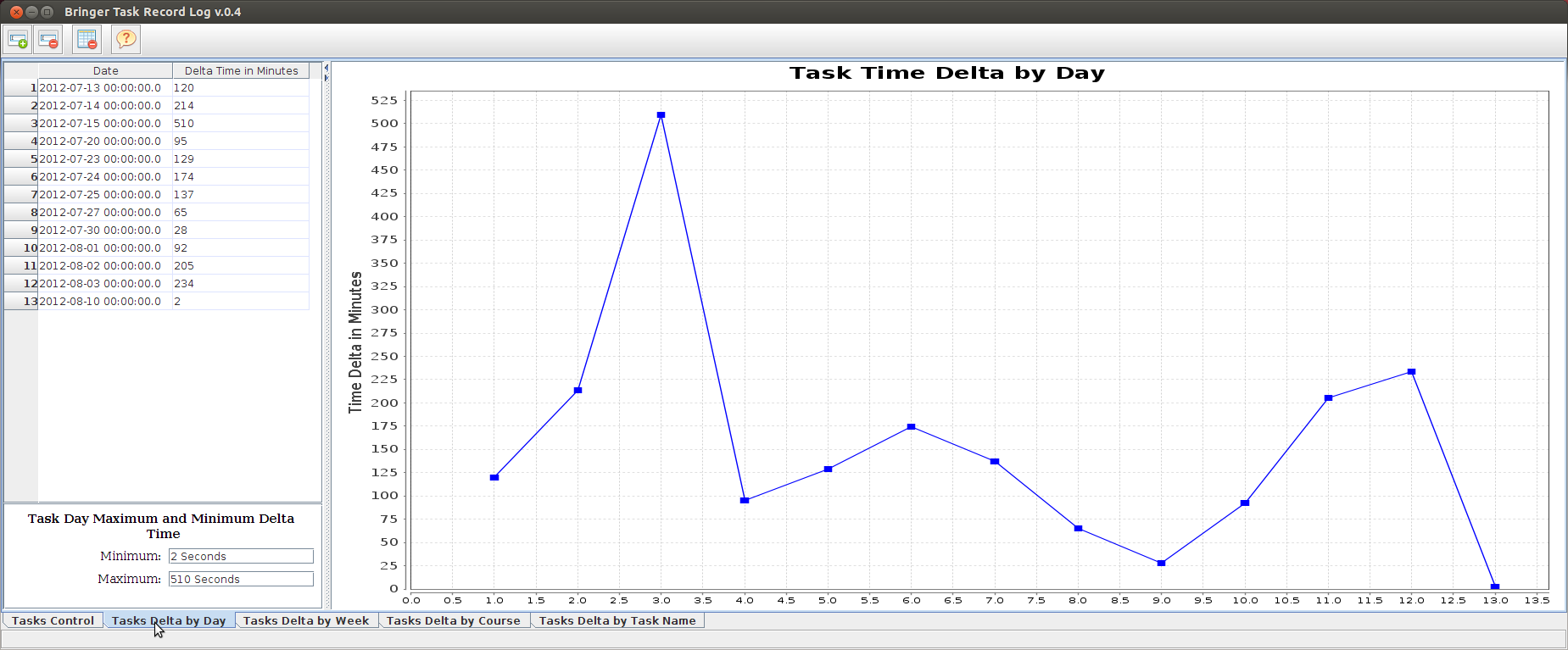1568x650 pixels.
Task: Click the Delta Time in Minutes header
Action: point(241,70)
